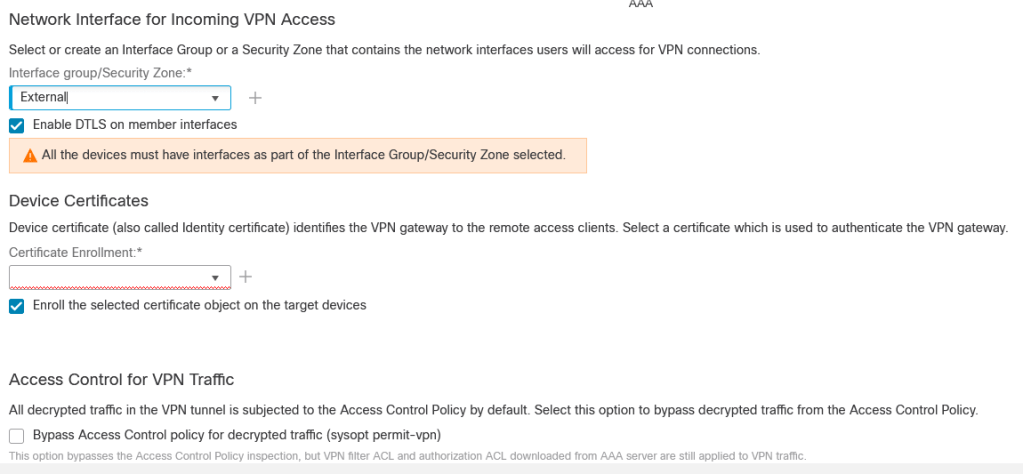Add new certificate enrollment with plus icon
Screen dimensions: 1023x474
246,277
